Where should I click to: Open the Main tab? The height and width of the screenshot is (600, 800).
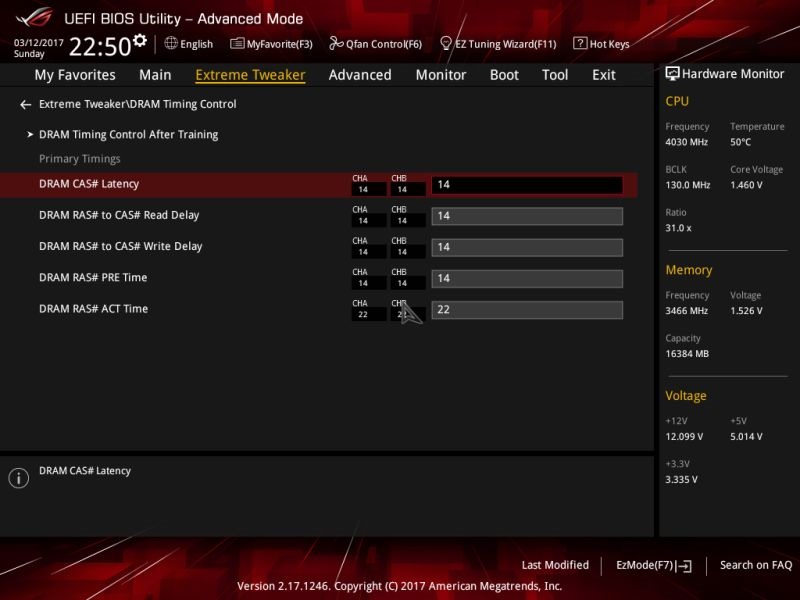pyautogui.click(x=155, y=75)
